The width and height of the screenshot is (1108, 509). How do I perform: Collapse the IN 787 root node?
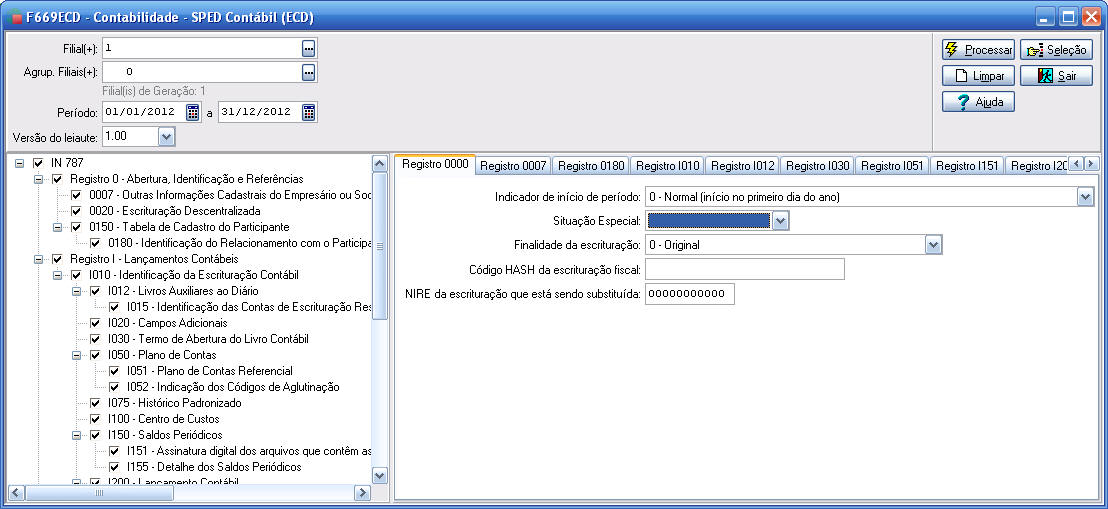(x=19, y=163)
